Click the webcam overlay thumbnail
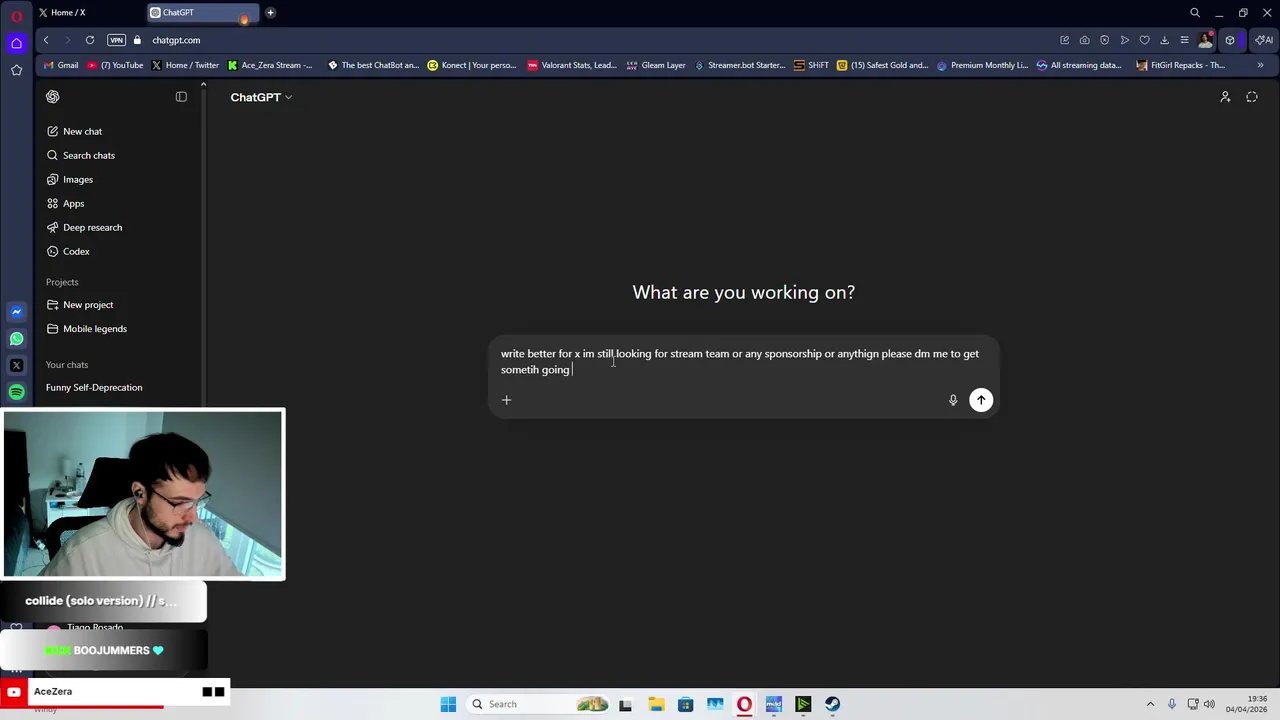 point(143,494)
